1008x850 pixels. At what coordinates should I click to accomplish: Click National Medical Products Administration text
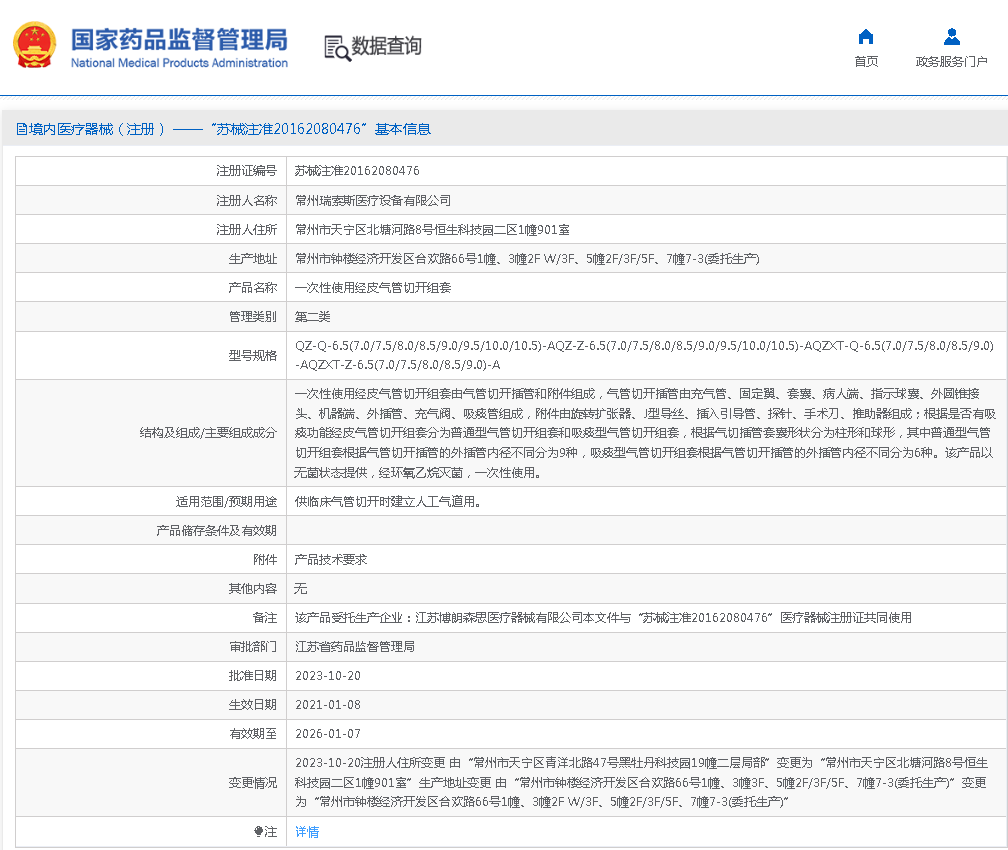click(179, 63)
